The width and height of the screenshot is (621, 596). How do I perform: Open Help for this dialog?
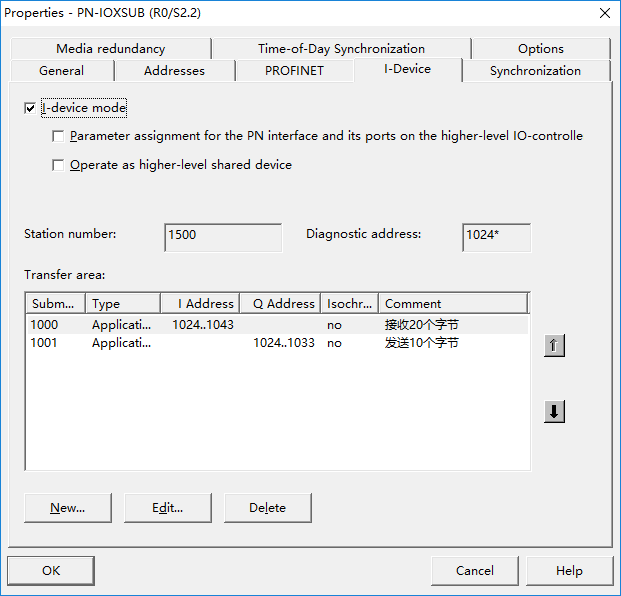570,571
